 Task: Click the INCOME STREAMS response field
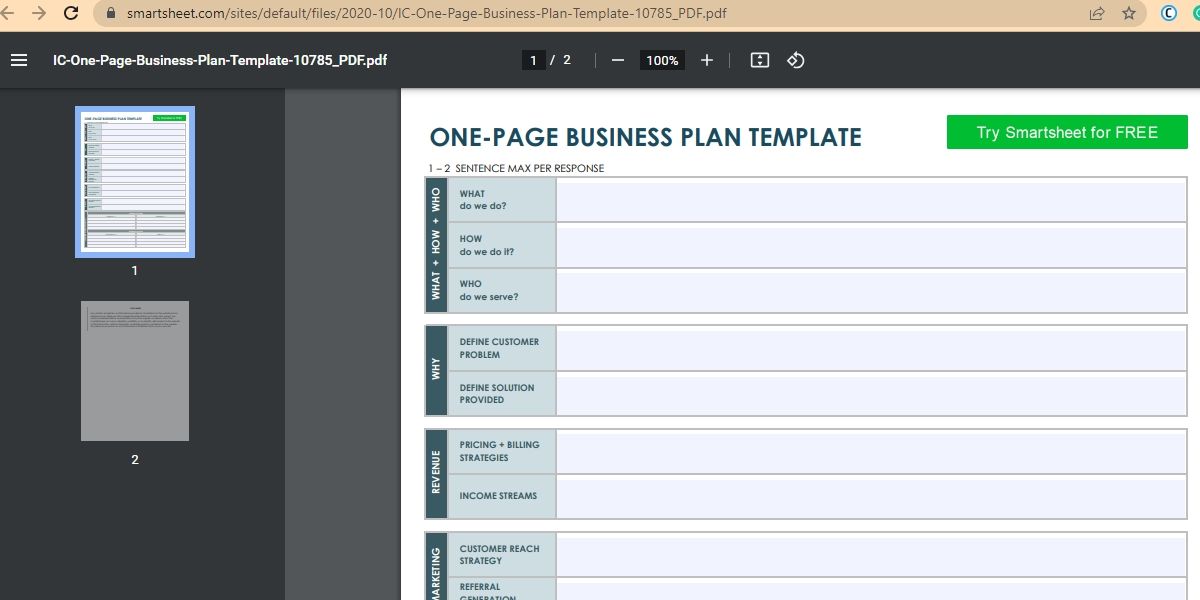[x=871, y=496]
